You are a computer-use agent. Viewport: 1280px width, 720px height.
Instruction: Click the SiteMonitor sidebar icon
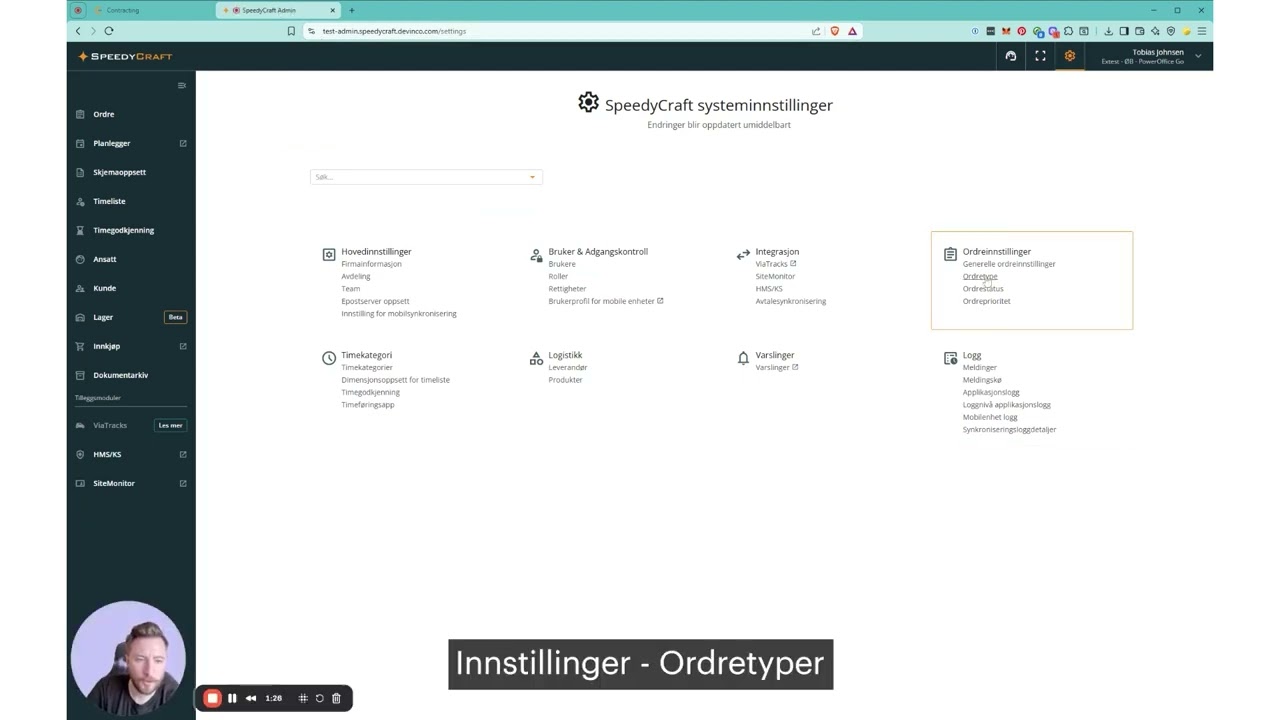click(x=80, y=483)
